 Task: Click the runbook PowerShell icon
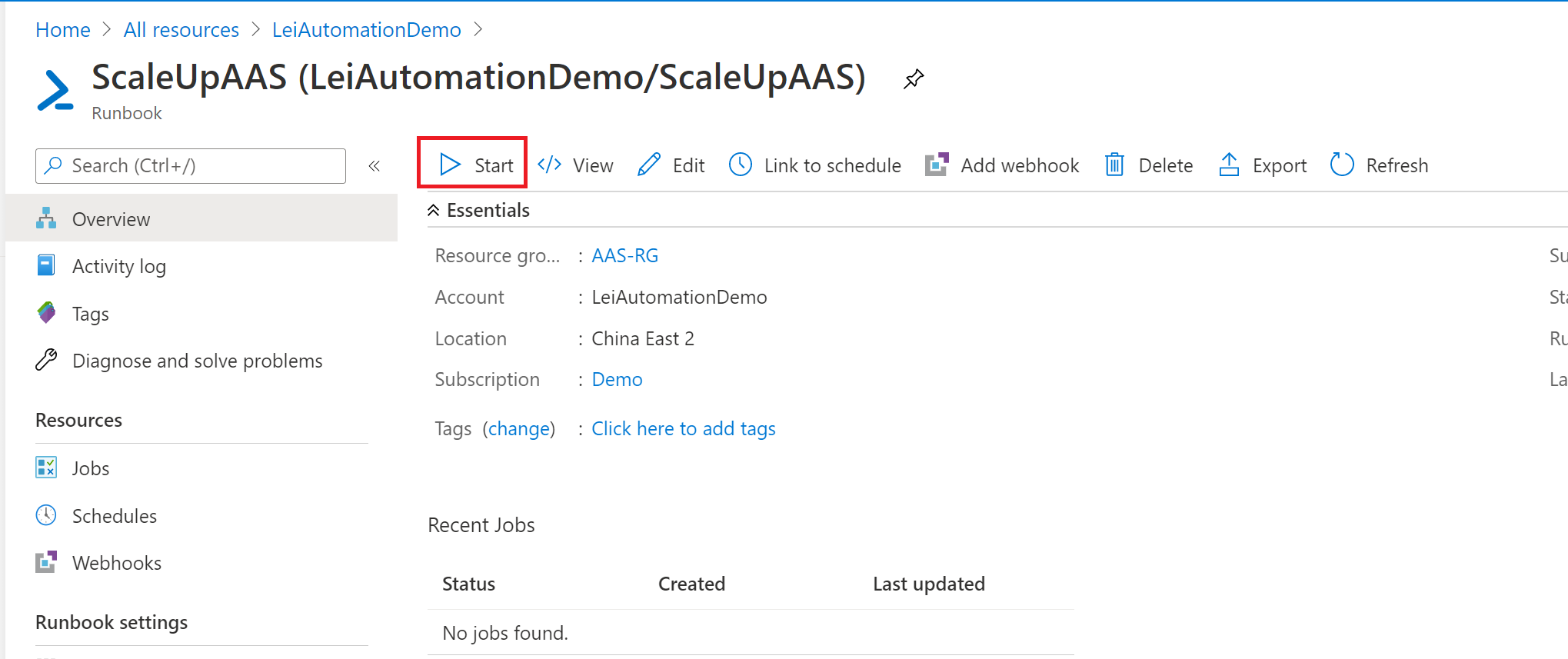[x=55, y=91]
